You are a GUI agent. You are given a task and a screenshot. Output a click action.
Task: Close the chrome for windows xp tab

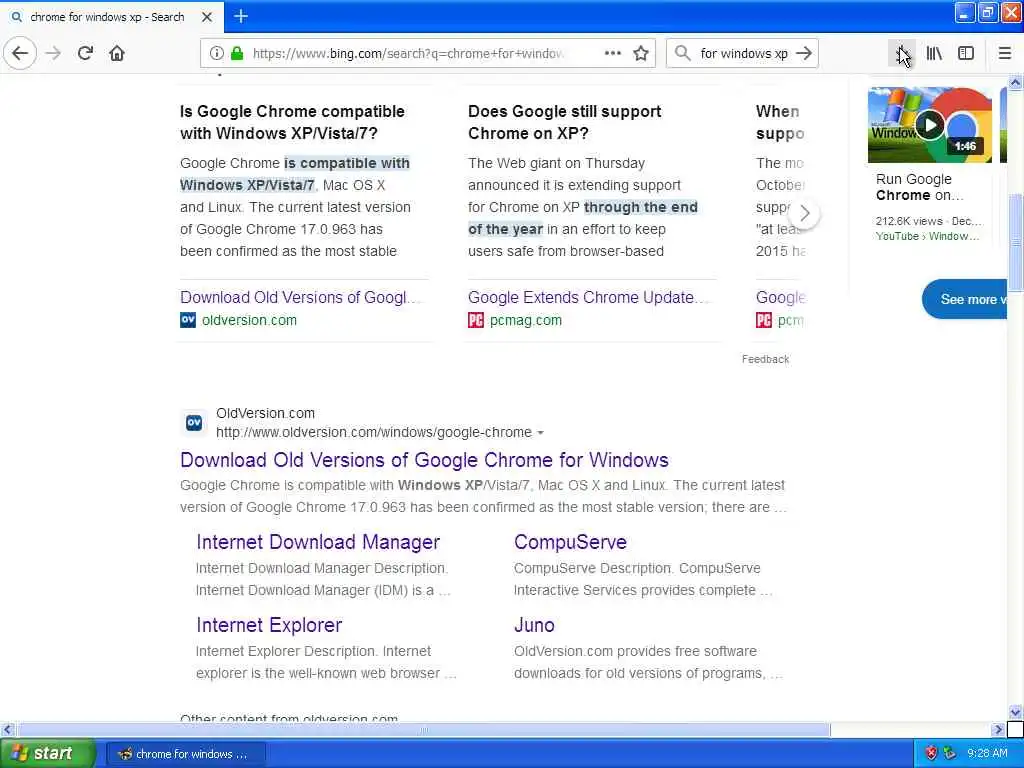click(206, 17)
